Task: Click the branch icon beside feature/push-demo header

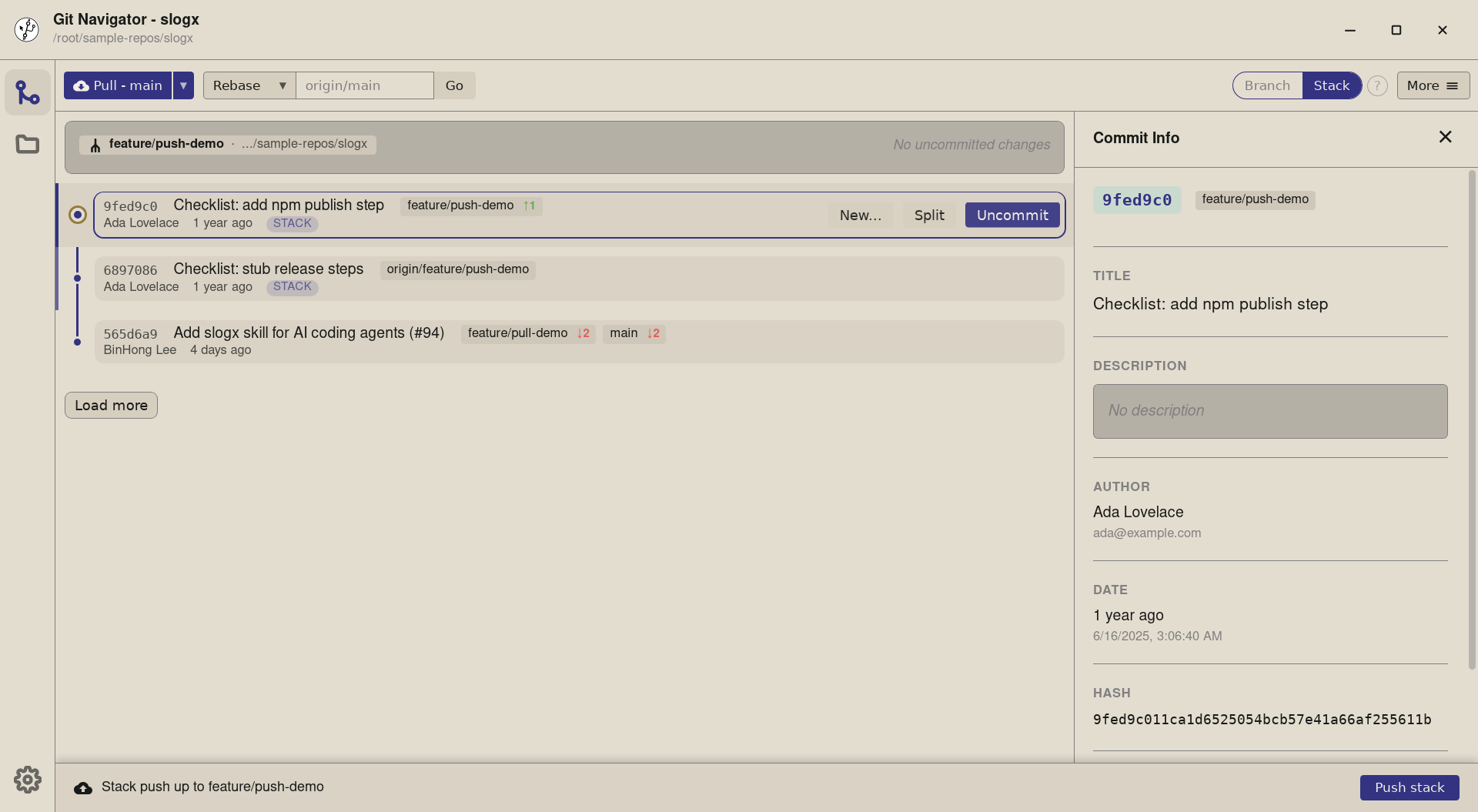Action: point(95,145)
